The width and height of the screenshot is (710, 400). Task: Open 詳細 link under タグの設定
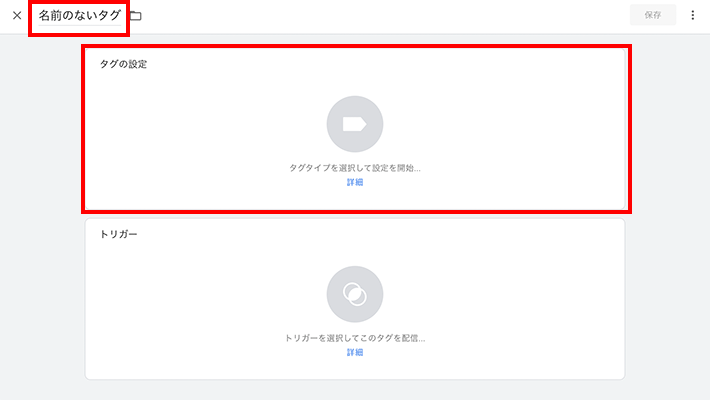tap(355, 182)
